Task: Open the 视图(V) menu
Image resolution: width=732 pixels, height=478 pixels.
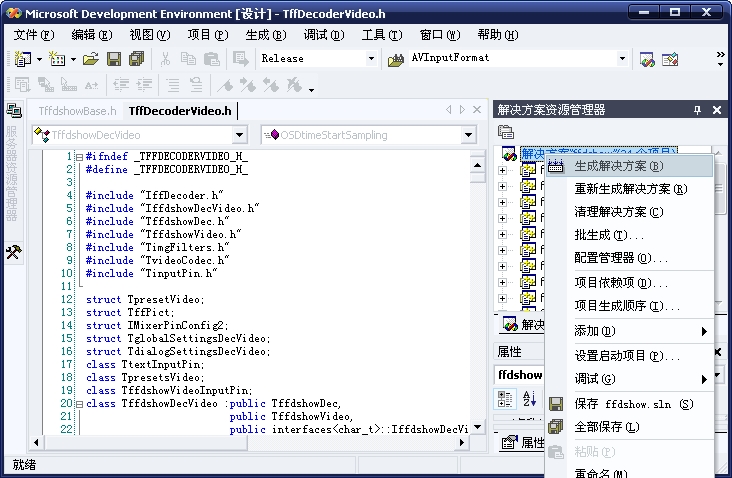Action: pos(149,35)
